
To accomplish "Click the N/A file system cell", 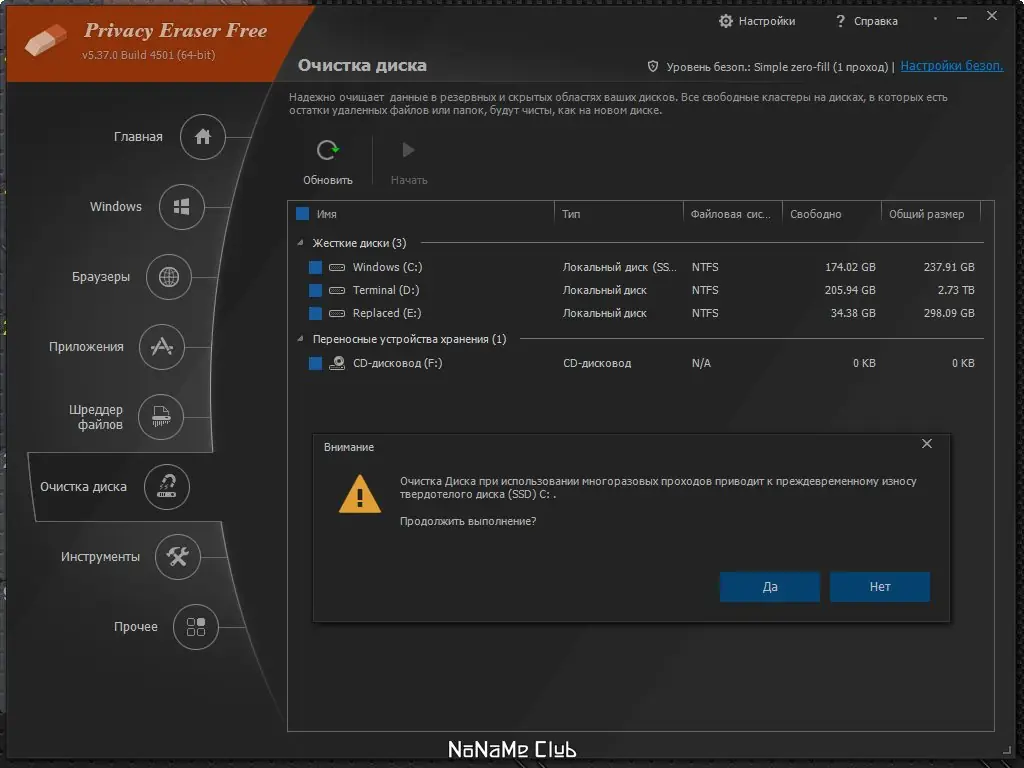I will (x=701, y=363).
